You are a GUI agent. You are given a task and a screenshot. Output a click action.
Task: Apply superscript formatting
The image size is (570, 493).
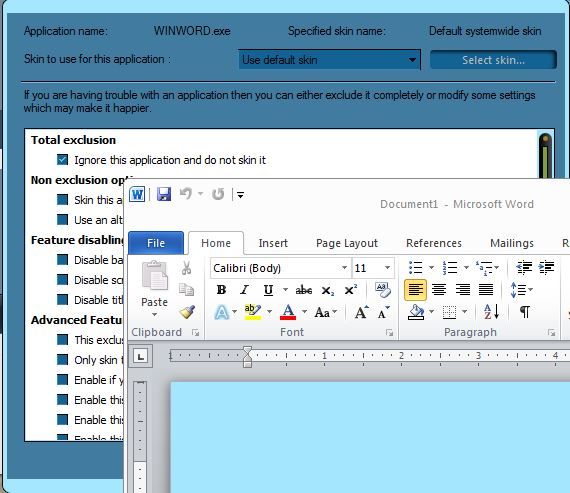pyautogui.click(x=351, y=290)
